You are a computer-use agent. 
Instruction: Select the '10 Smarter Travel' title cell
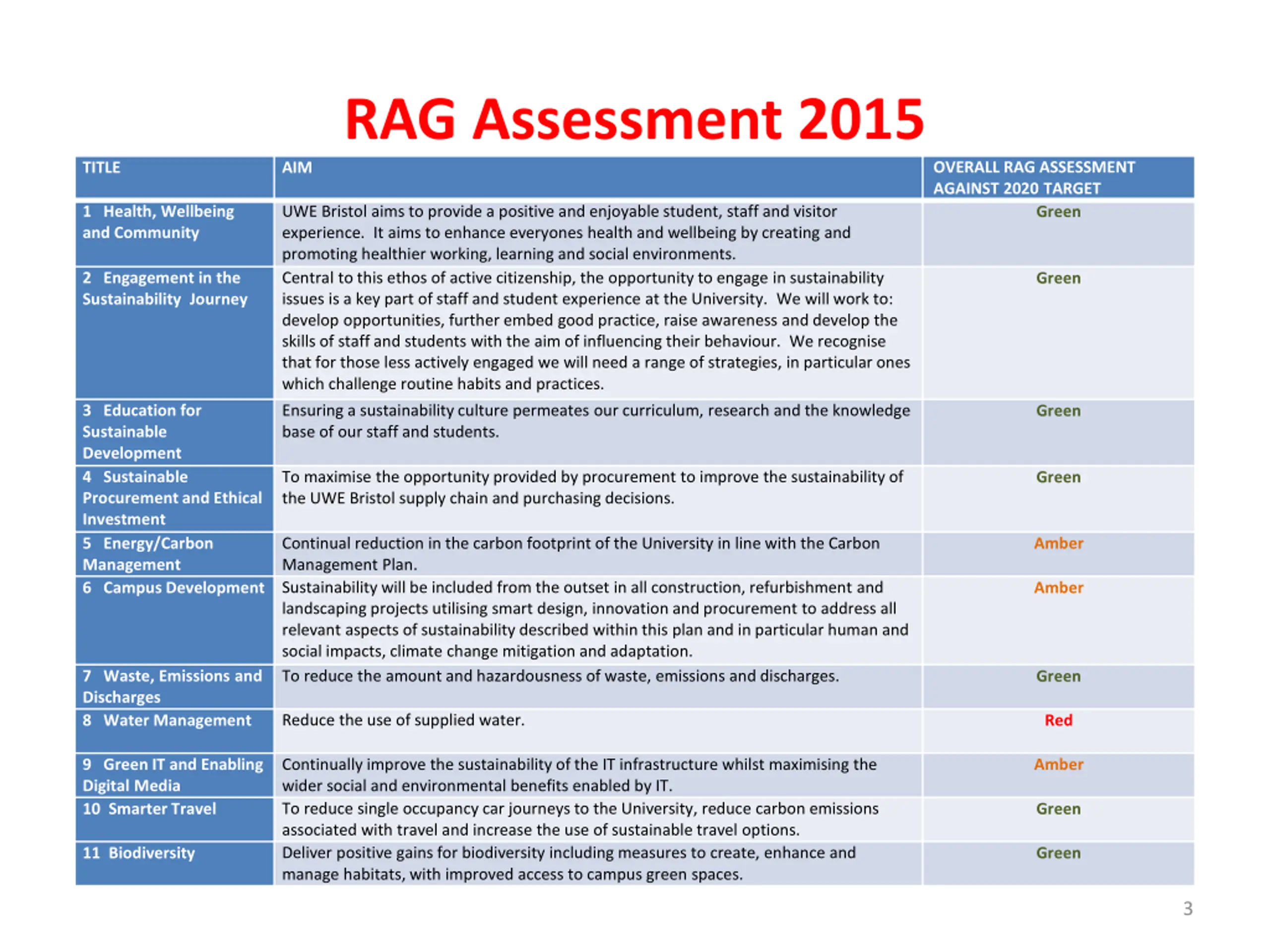tap(175, 820)
